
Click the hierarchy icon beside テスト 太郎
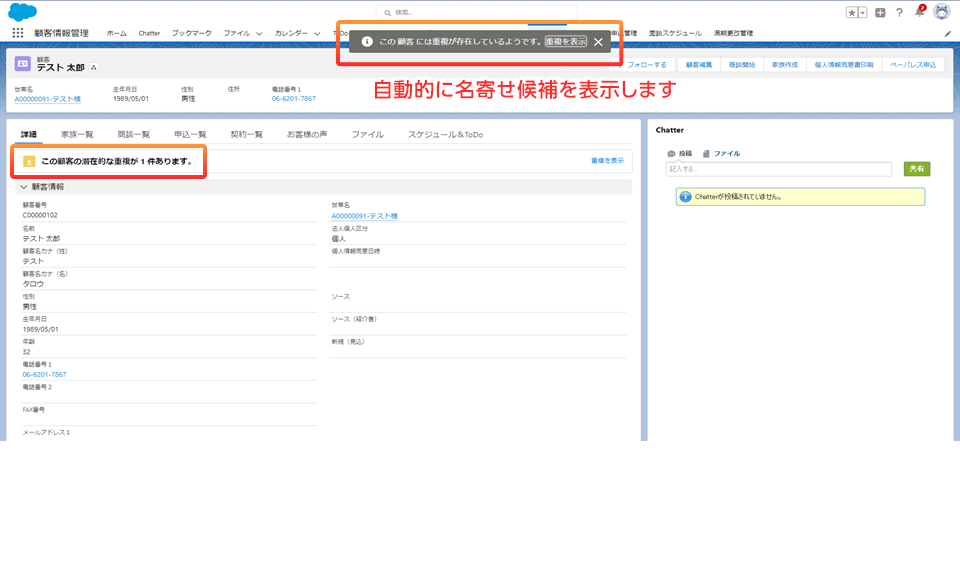pyautogui.click(x=94, y=67)
